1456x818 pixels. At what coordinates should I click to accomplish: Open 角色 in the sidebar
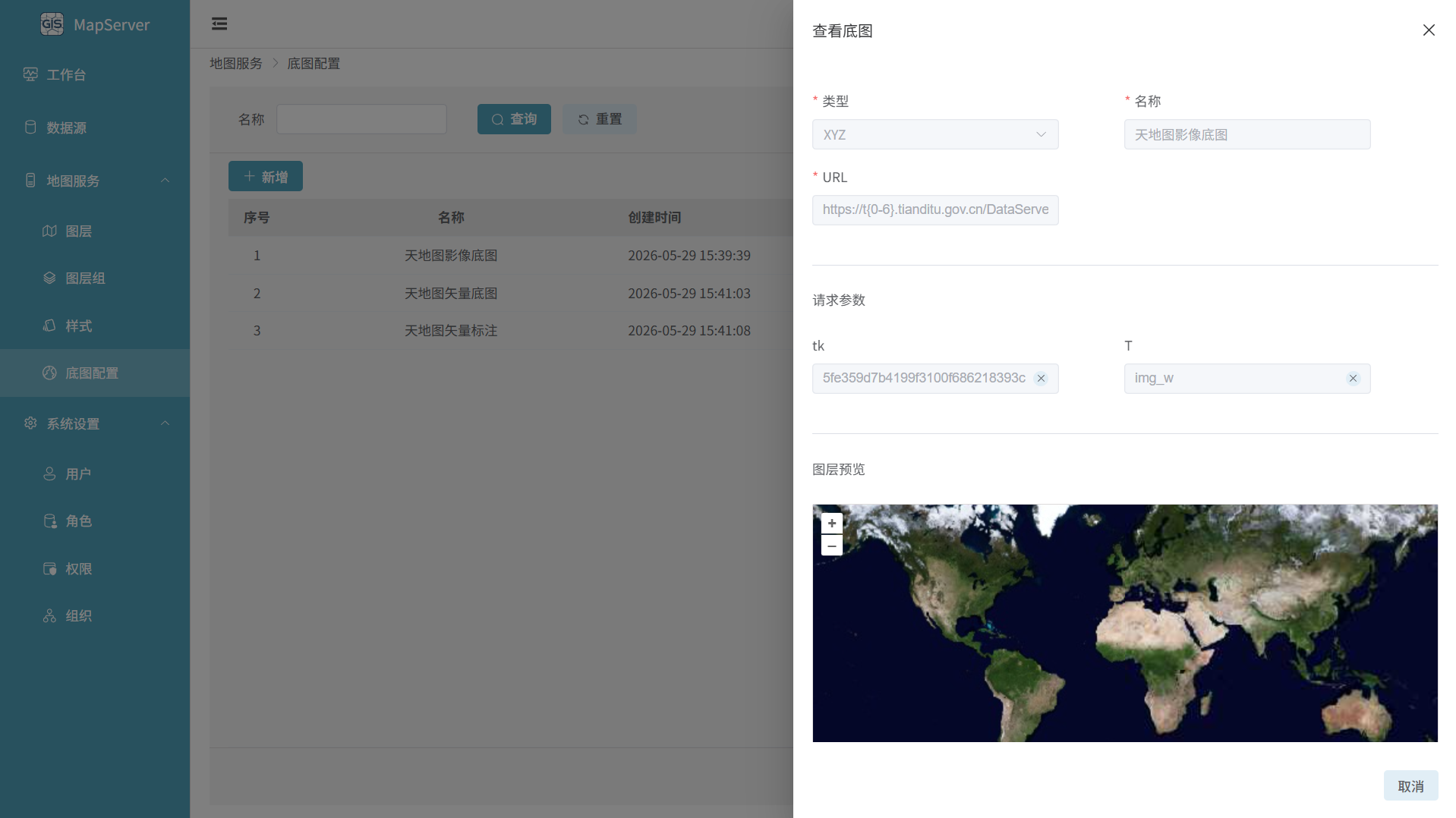[x=95, y=521]
